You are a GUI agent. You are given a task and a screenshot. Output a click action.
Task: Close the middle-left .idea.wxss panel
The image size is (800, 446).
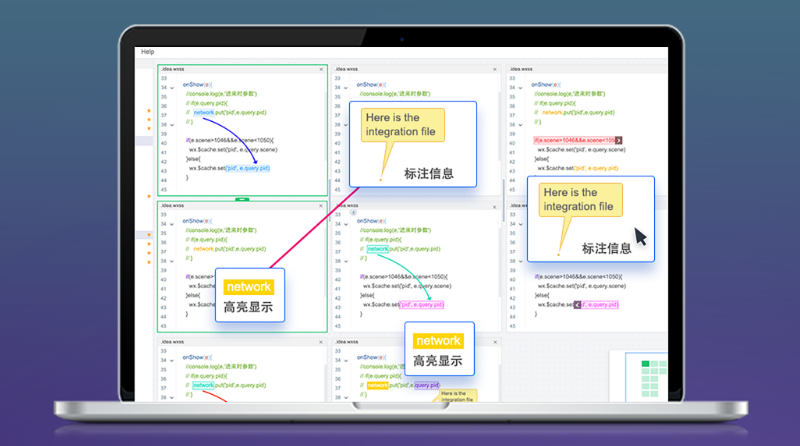click(321, 205)
